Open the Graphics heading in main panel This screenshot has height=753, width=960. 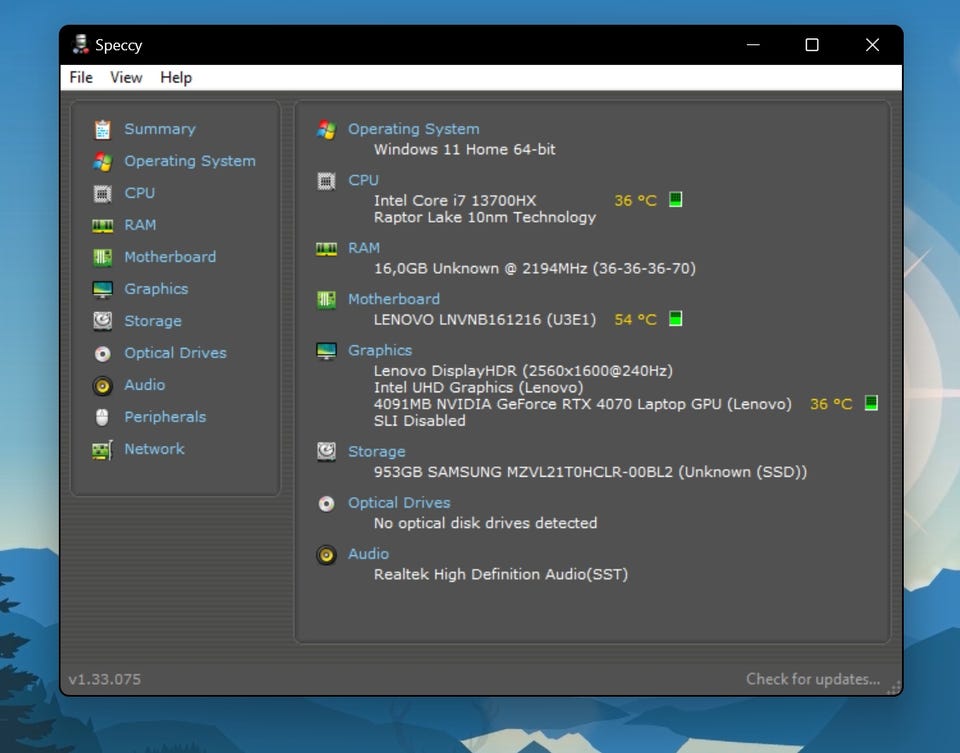coord(379,350)
